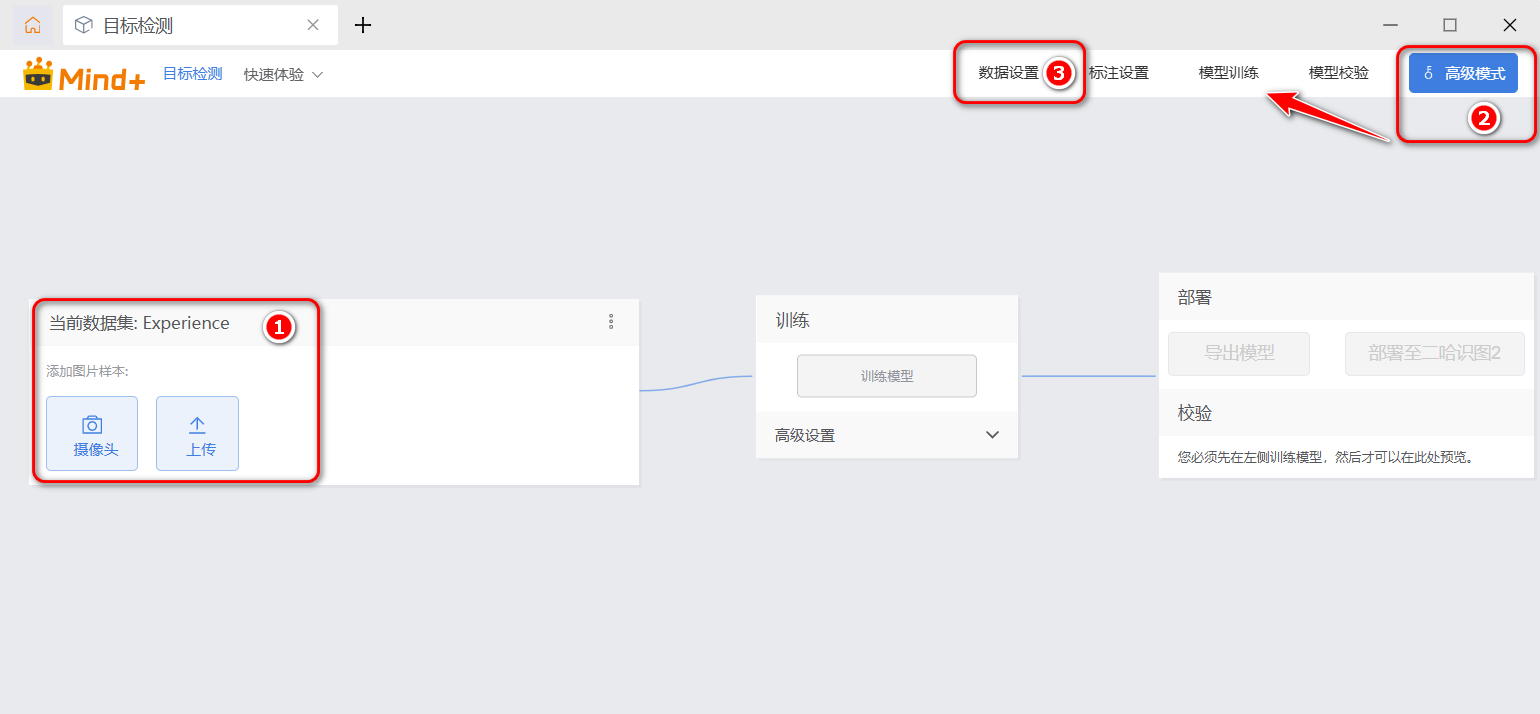Open the 数据设置 tab
1540x714 pixels.
[1008, 73]
